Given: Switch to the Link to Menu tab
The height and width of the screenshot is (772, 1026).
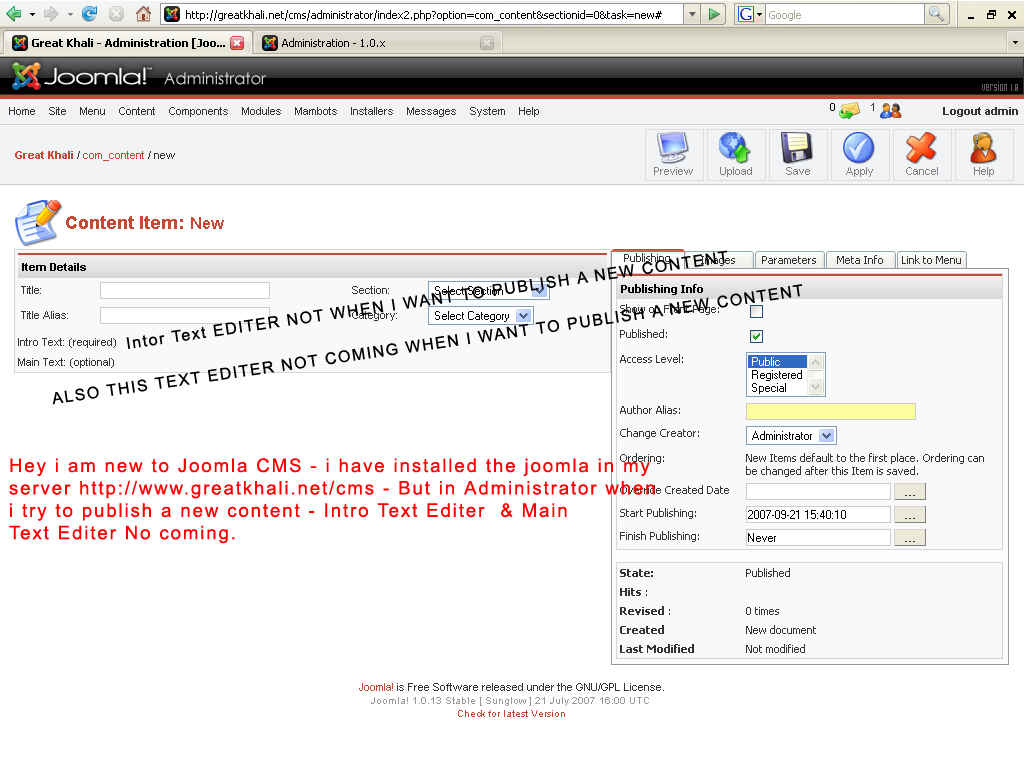Looking at the screenshot, I should 931,260.
